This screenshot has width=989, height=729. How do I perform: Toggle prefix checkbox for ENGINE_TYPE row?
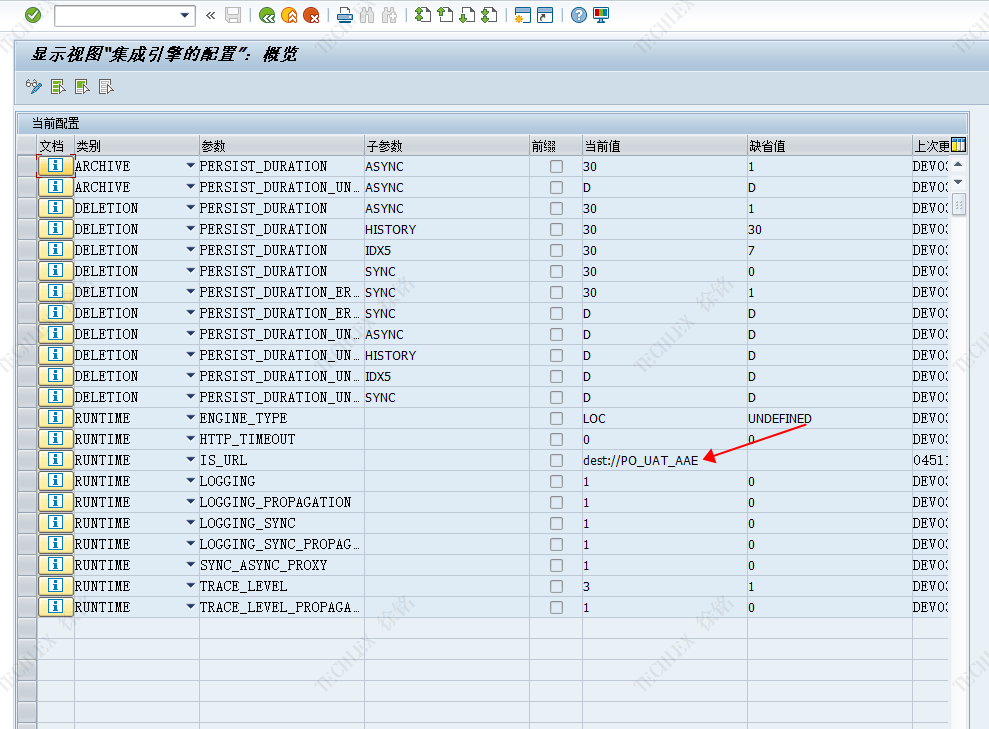tap(556, 418)
